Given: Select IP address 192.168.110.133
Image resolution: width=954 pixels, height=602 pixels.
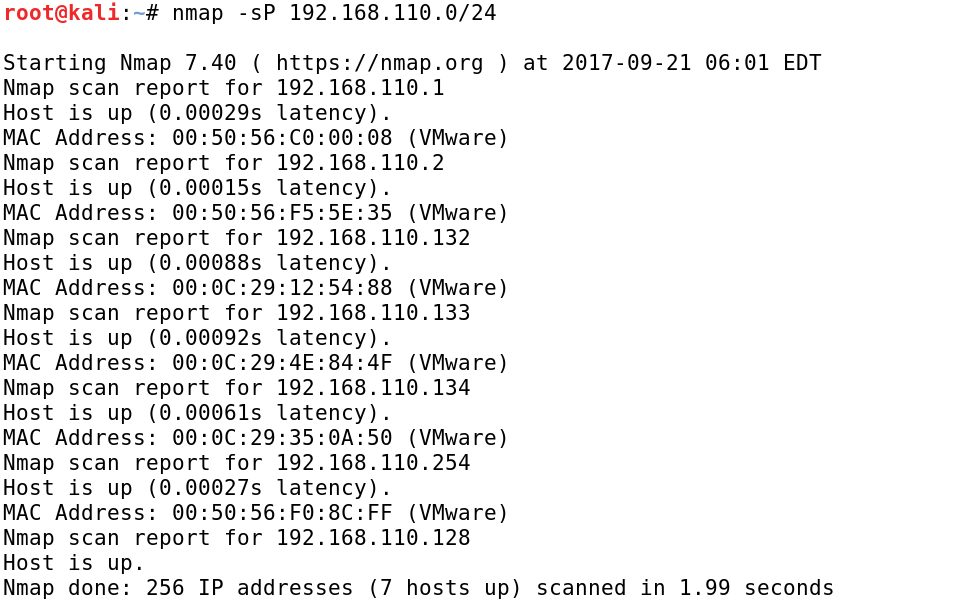Looking at the screenshot, I should click(373, 313).
